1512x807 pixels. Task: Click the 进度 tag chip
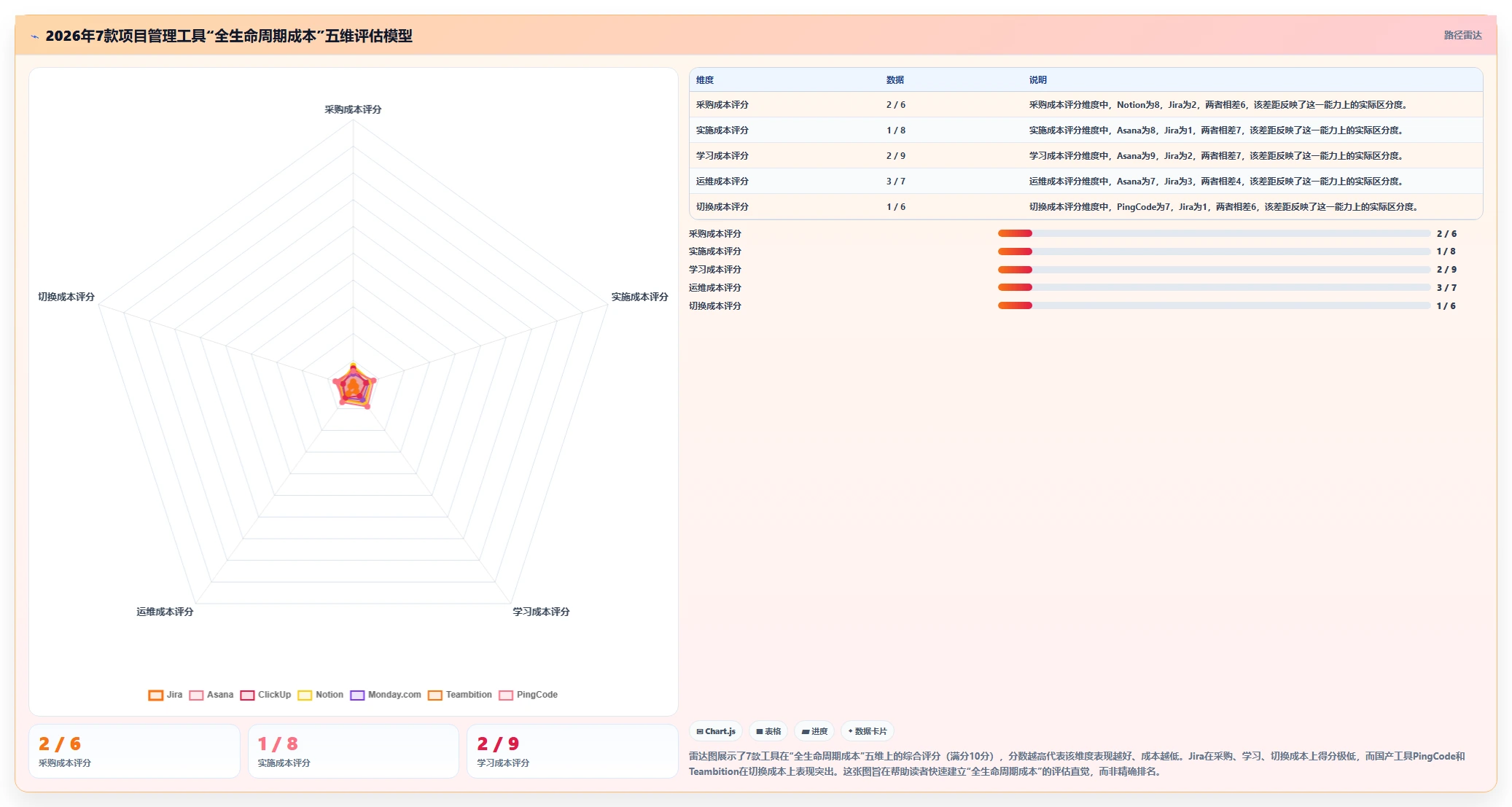click(x=814, y=731)
